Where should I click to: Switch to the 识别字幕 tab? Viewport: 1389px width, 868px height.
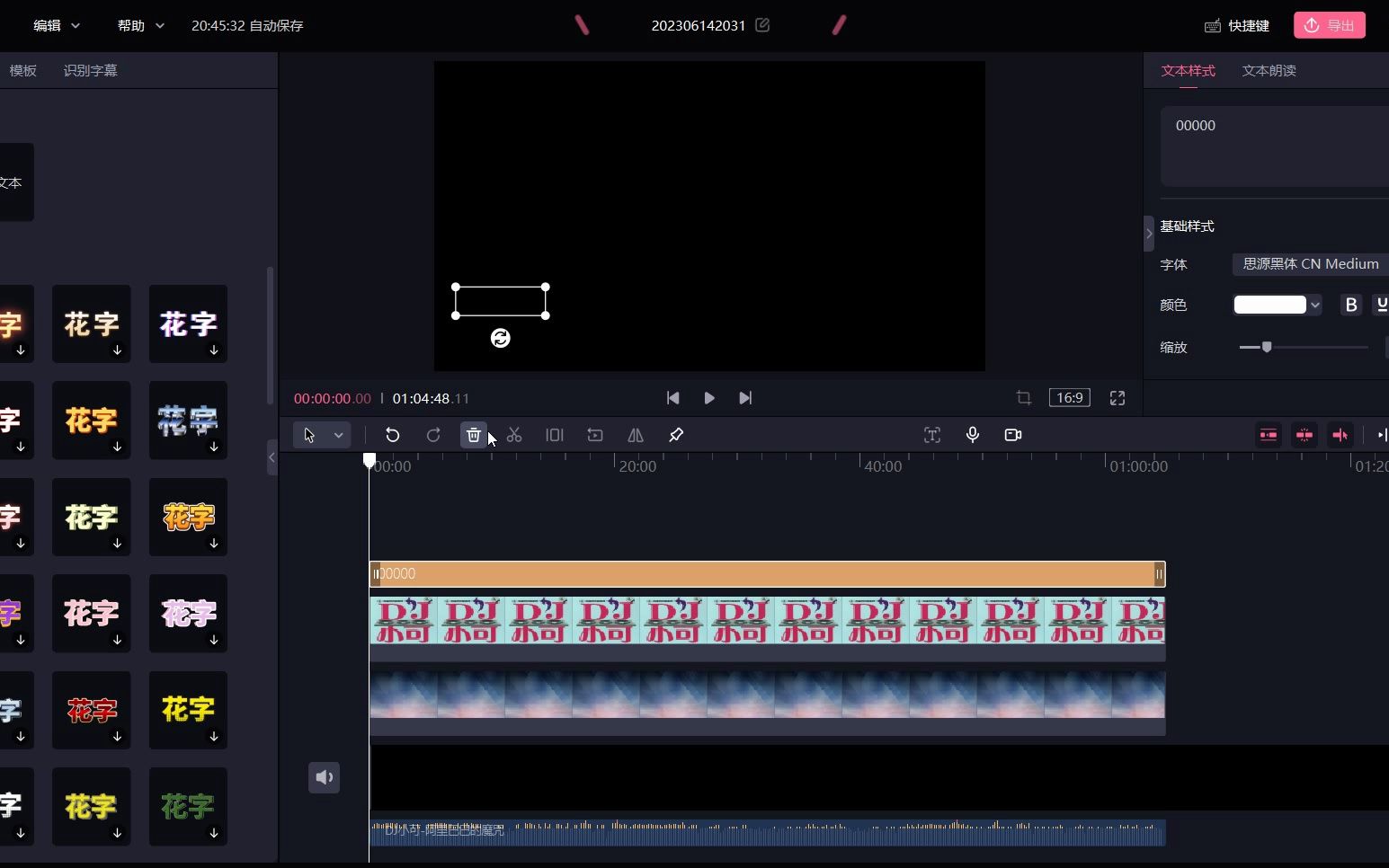coord(91,70)
